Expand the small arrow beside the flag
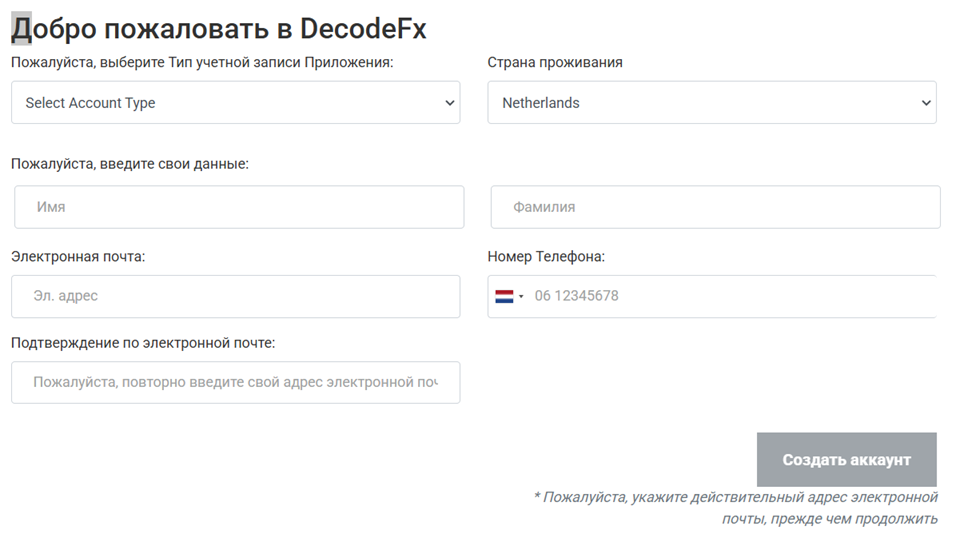 pyautogui.click(x=521, y=297)
